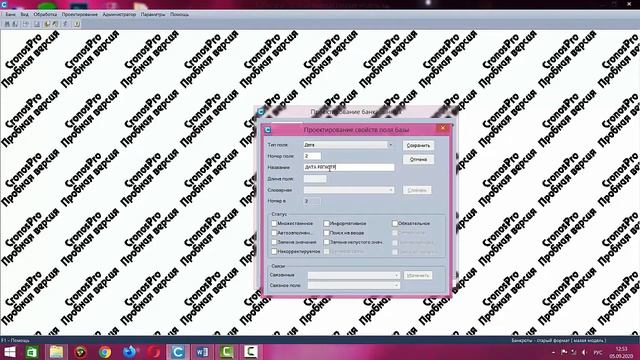The image size is (640, 360).
Task: Open File Explorer from the taskbar
Action: click(x=56, y=352)
